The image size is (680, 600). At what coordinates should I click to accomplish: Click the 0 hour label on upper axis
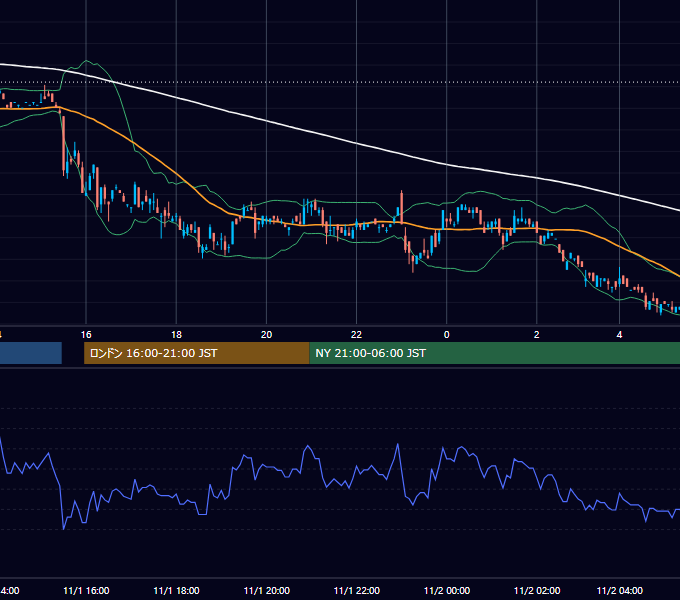pyautogui.click(x=446, y=334)
